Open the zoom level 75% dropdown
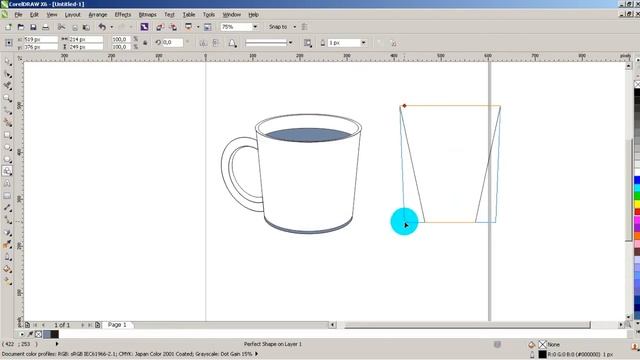The height and width of the screenshot is (360, 640). point(255,27)
